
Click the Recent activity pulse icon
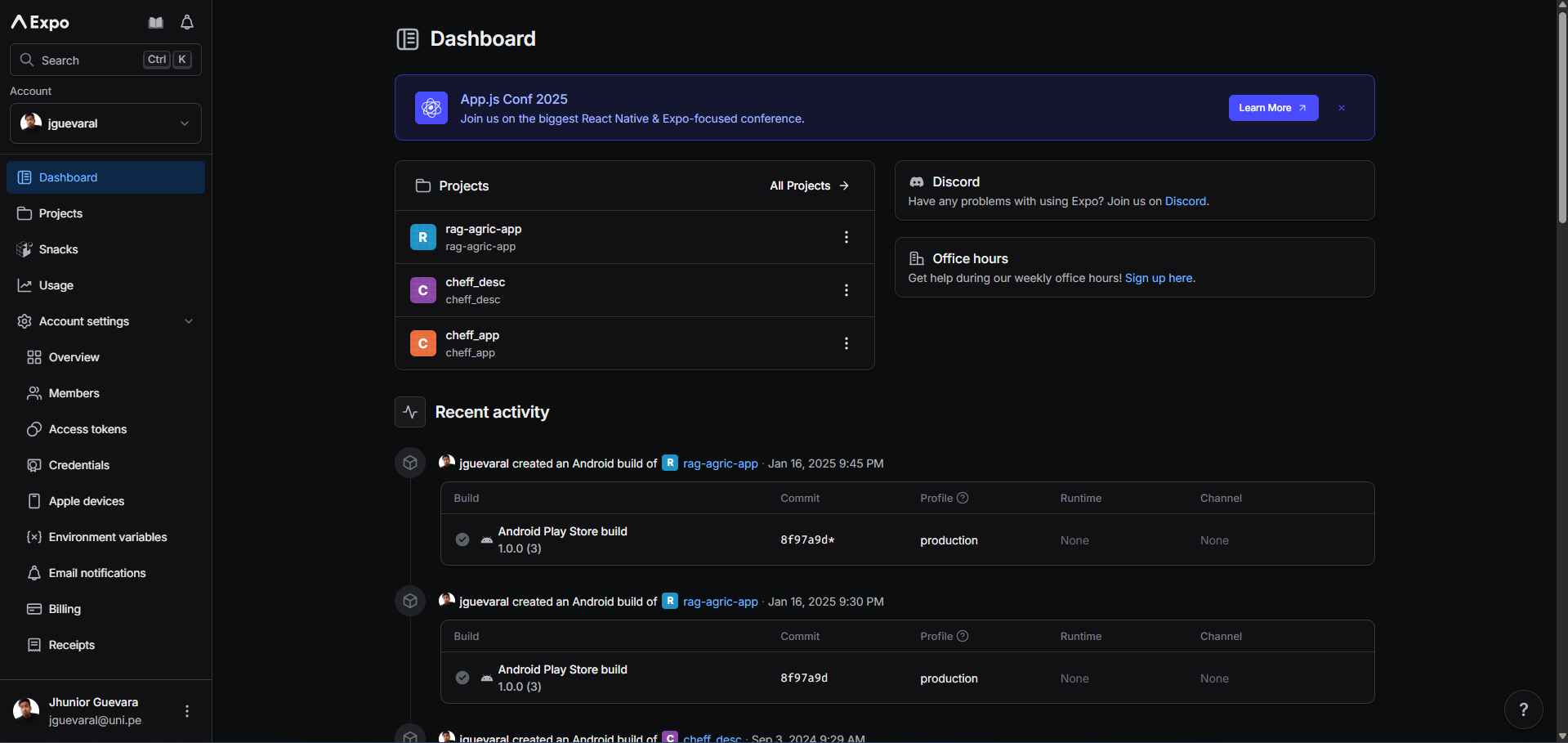[x=410, y=412]
